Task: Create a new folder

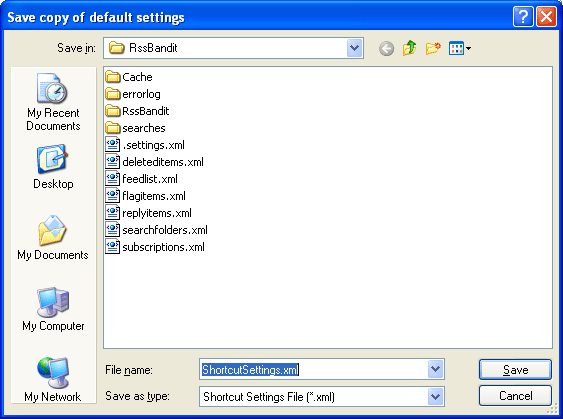Action: point(433,48)
